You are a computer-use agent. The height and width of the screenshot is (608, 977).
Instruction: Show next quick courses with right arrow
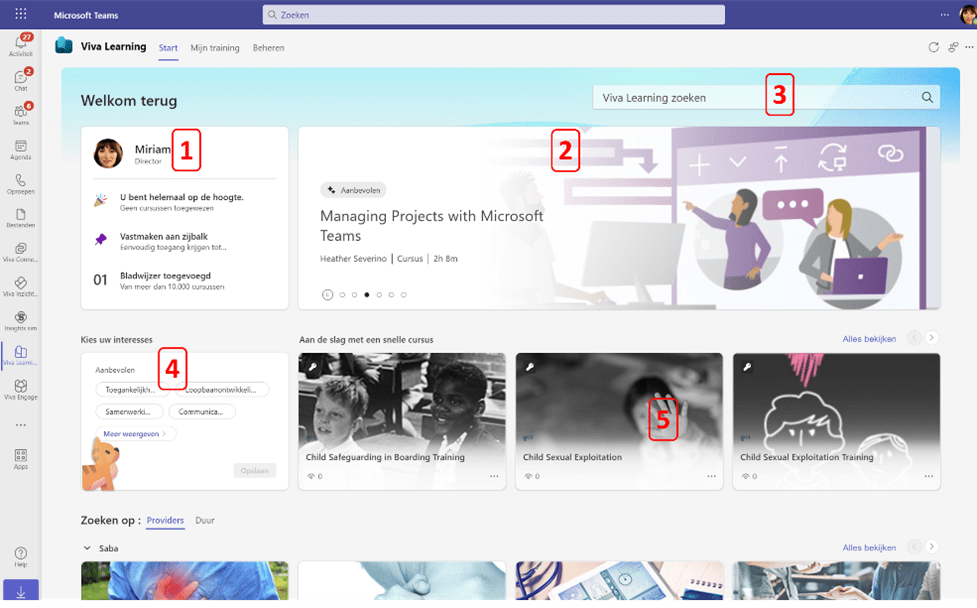[x=932, y=338]
